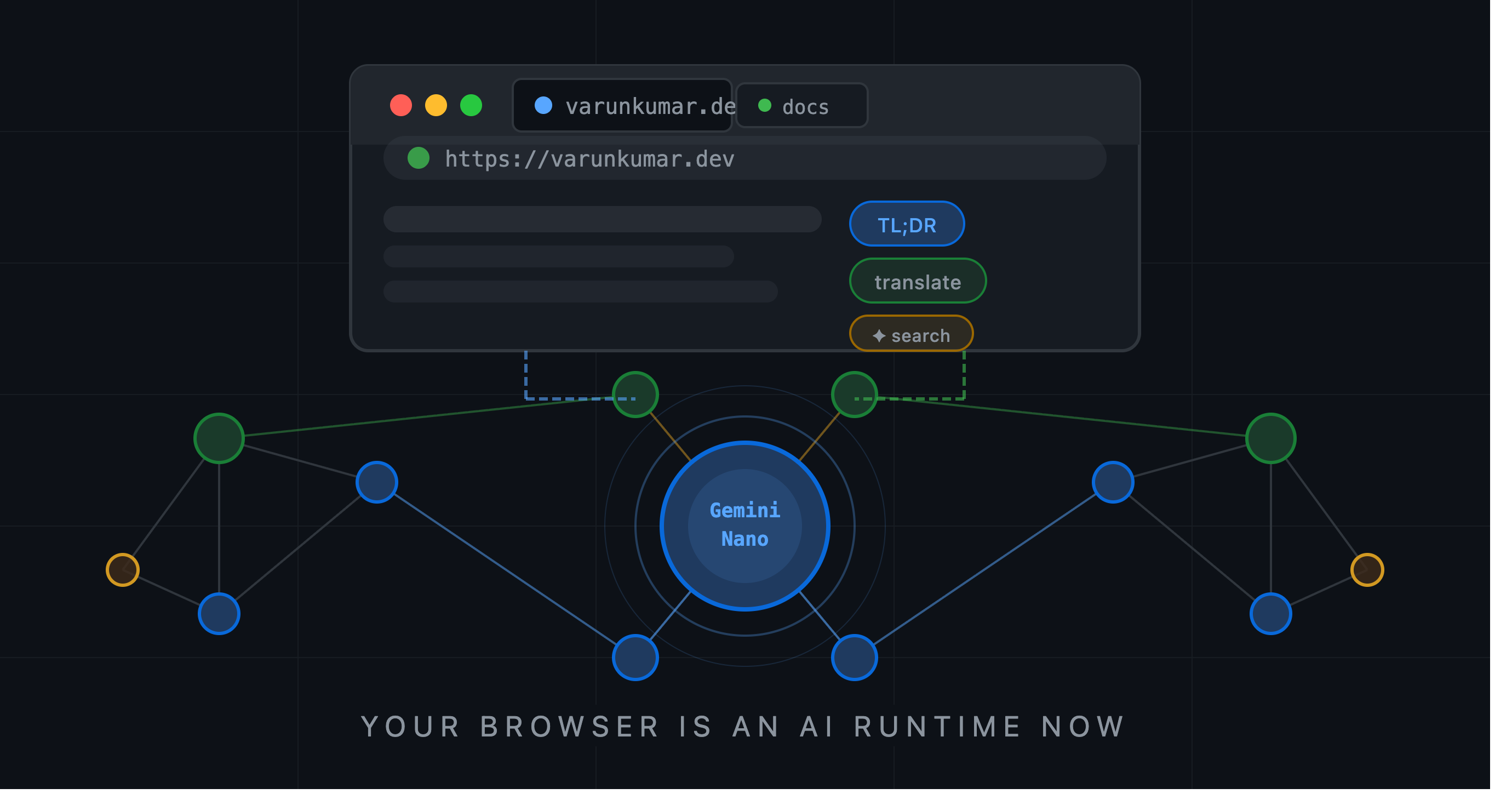Click the blue favicon on varunkumar.de tab

coord(543,106)
